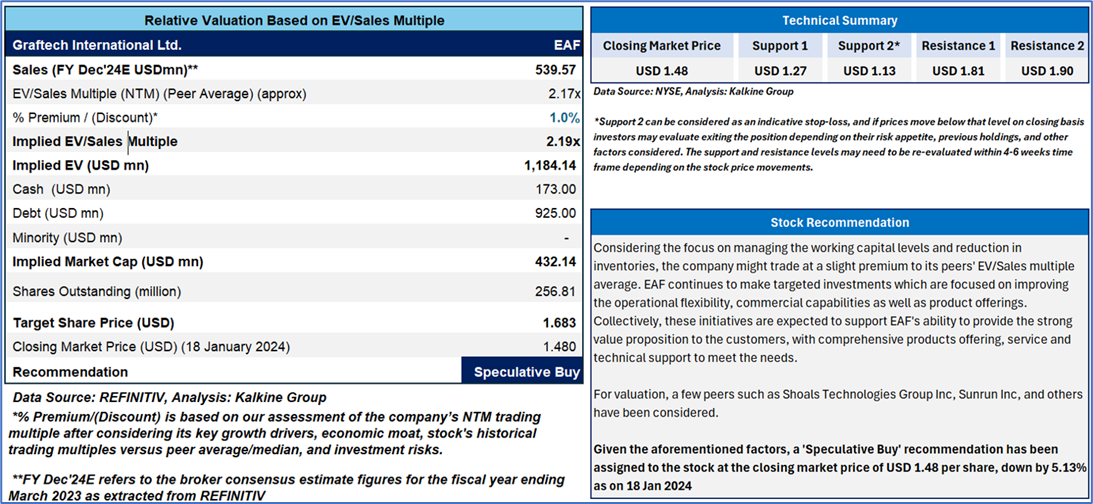Select the Sales value 539.57
1093x504 pixels.
point(556,70)
